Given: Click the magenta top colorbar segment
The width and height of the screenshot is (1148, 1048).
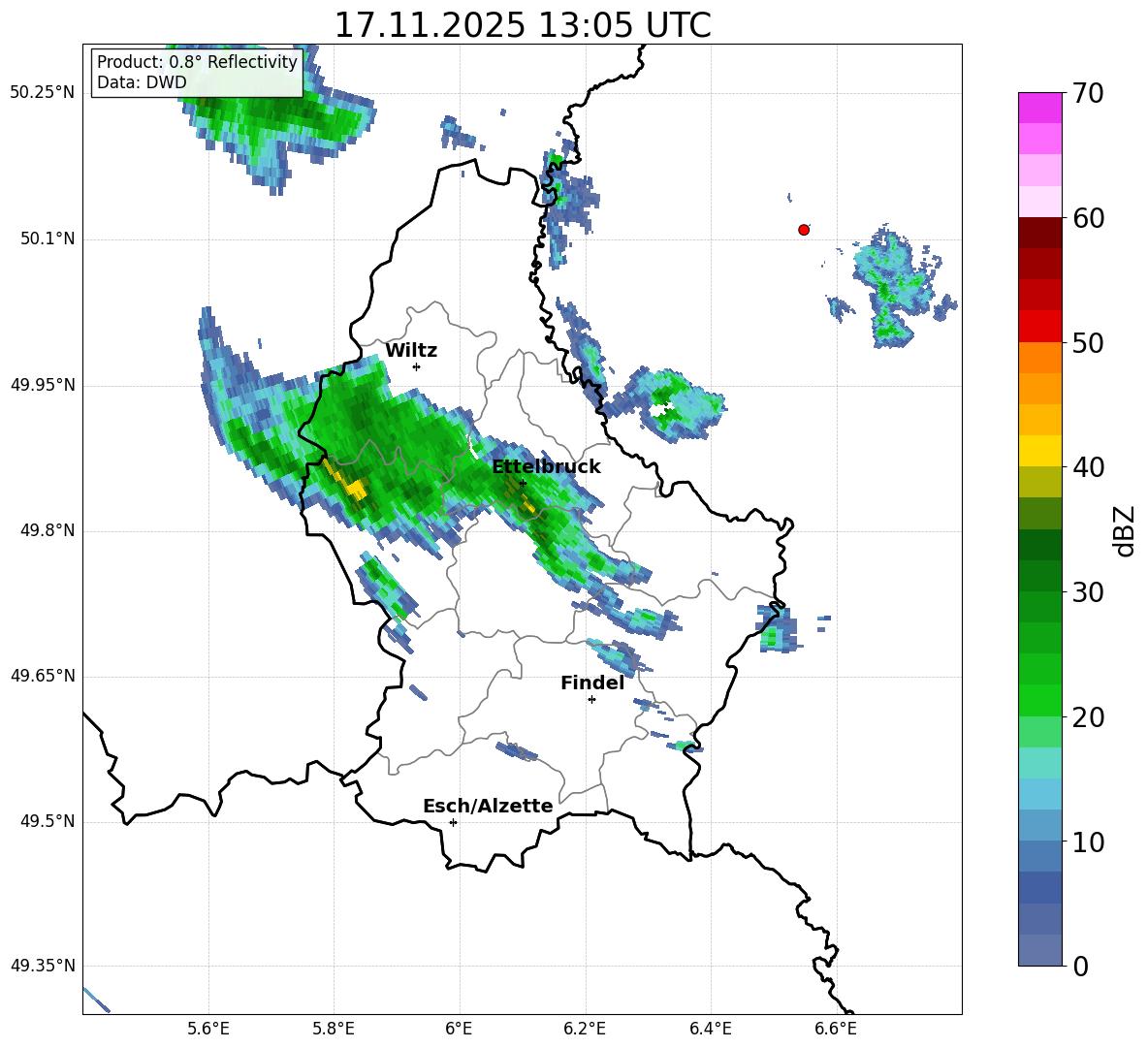Looking at the screenshot, I should (x=1039, y=108).
